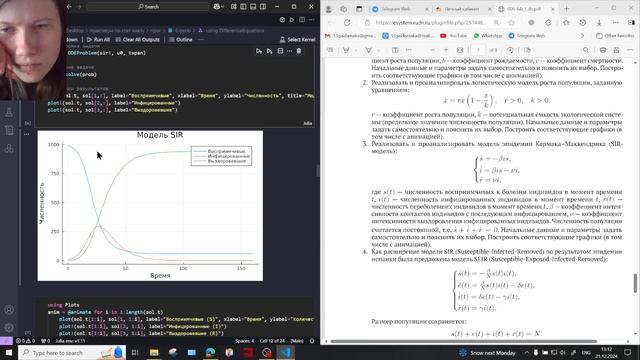Run cell and below via second cell toolbar icon
The height and width of the screenshot is (360, 640).
click(x=269, y=51)
